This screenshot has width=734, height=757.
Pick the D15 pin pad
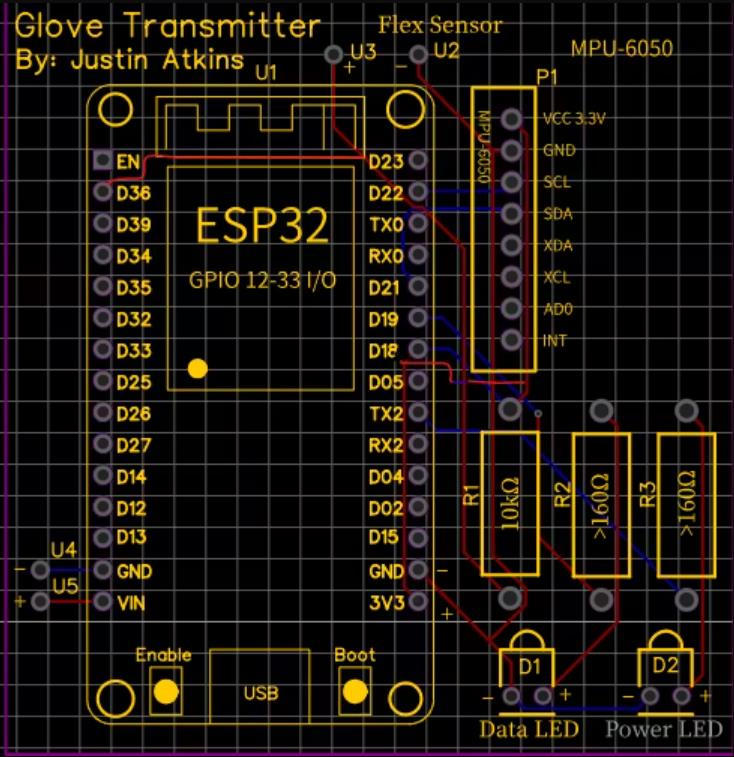418,538
